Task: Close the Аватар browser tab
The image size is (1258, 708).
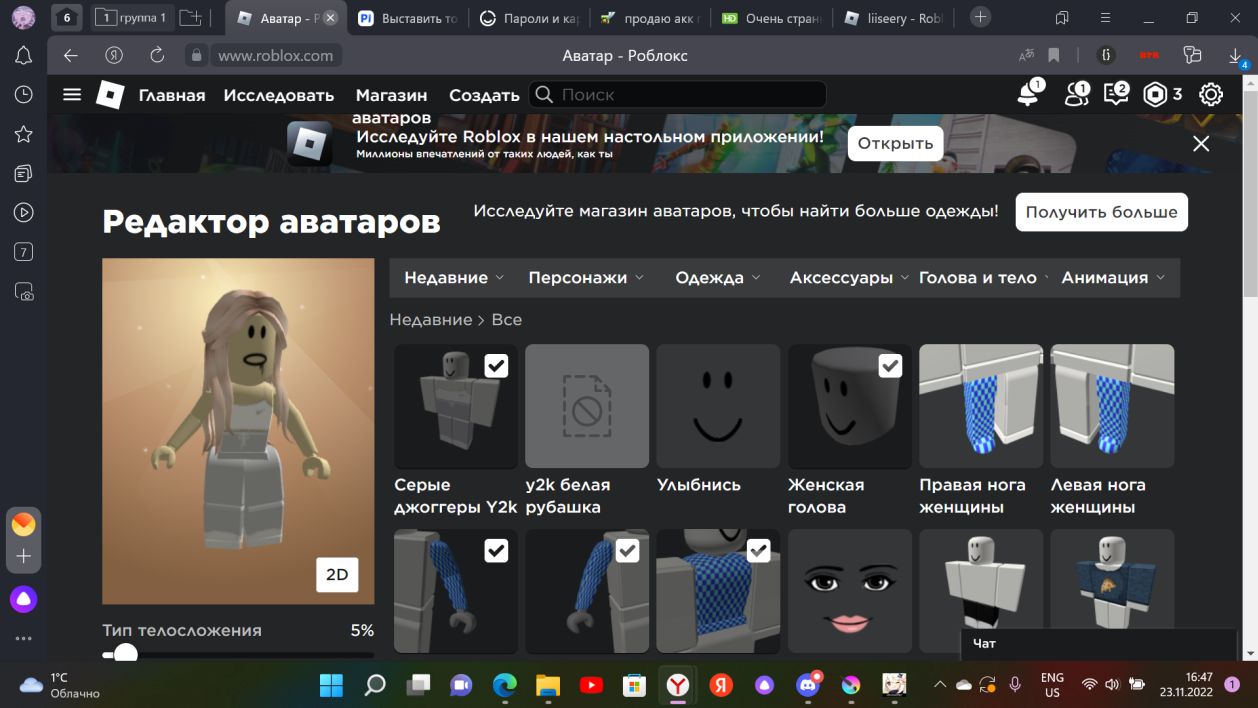Action: pos(330,18)
